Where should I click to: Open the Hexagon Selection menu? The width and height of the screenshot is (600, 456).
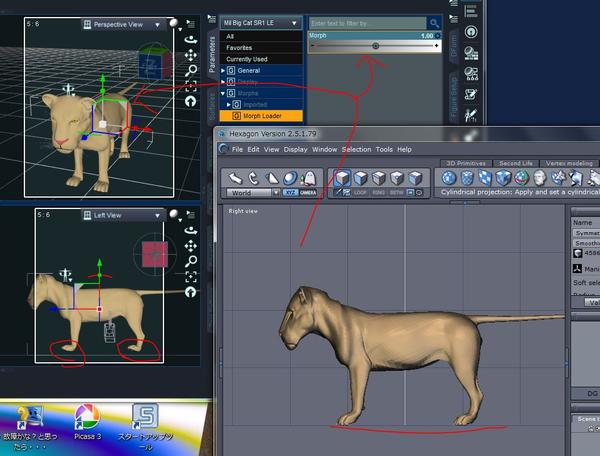[356, 149]
